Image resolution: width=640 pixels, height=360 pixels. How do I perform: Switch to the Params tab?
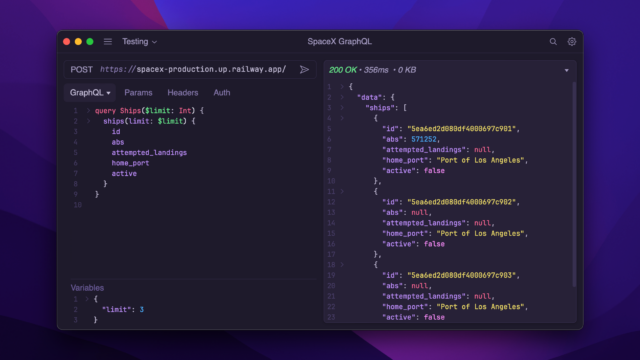[x=138, y=93]
